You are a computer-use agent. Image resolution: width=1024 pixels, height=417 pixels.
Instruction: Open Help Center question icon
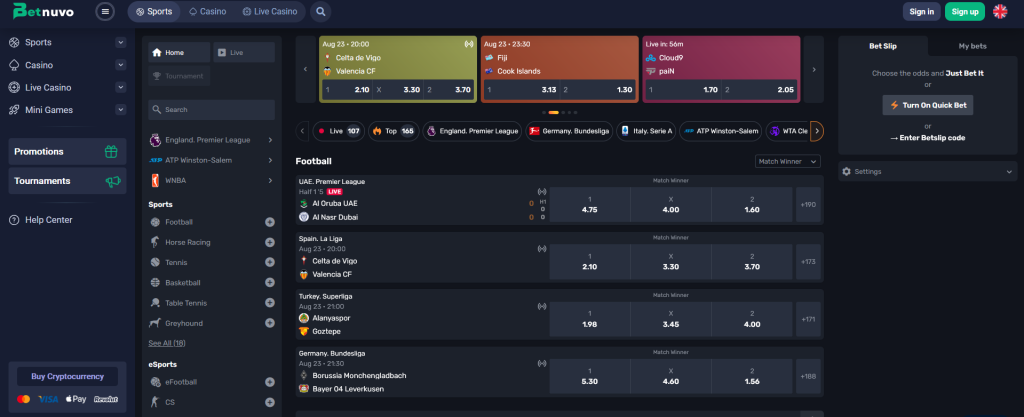pos(14,220)
